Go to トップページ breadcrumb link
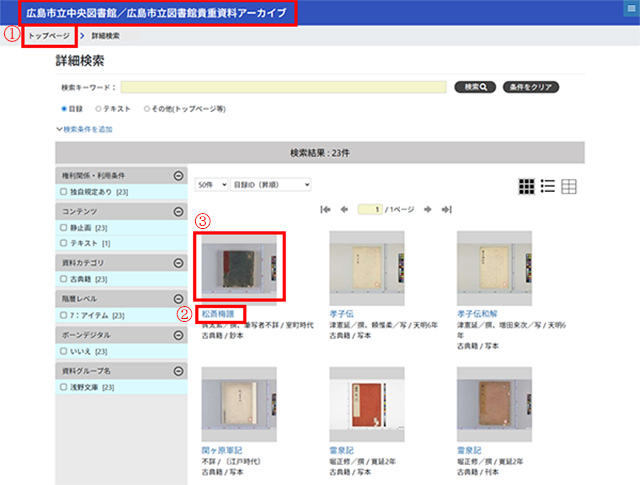The height and width of the screenshot is (485, 640). coord(49,36)
